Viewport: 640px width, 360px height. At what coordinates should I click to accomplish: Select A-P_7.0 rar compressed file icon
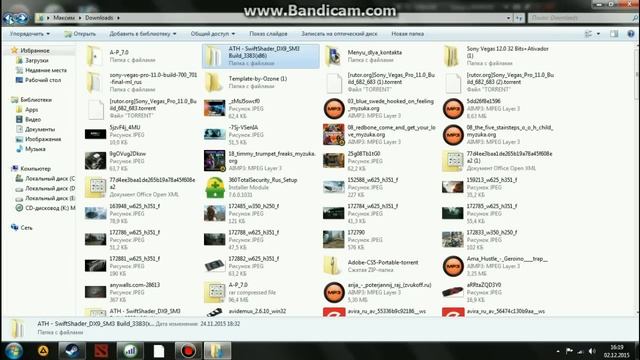[x=215, y=292]
